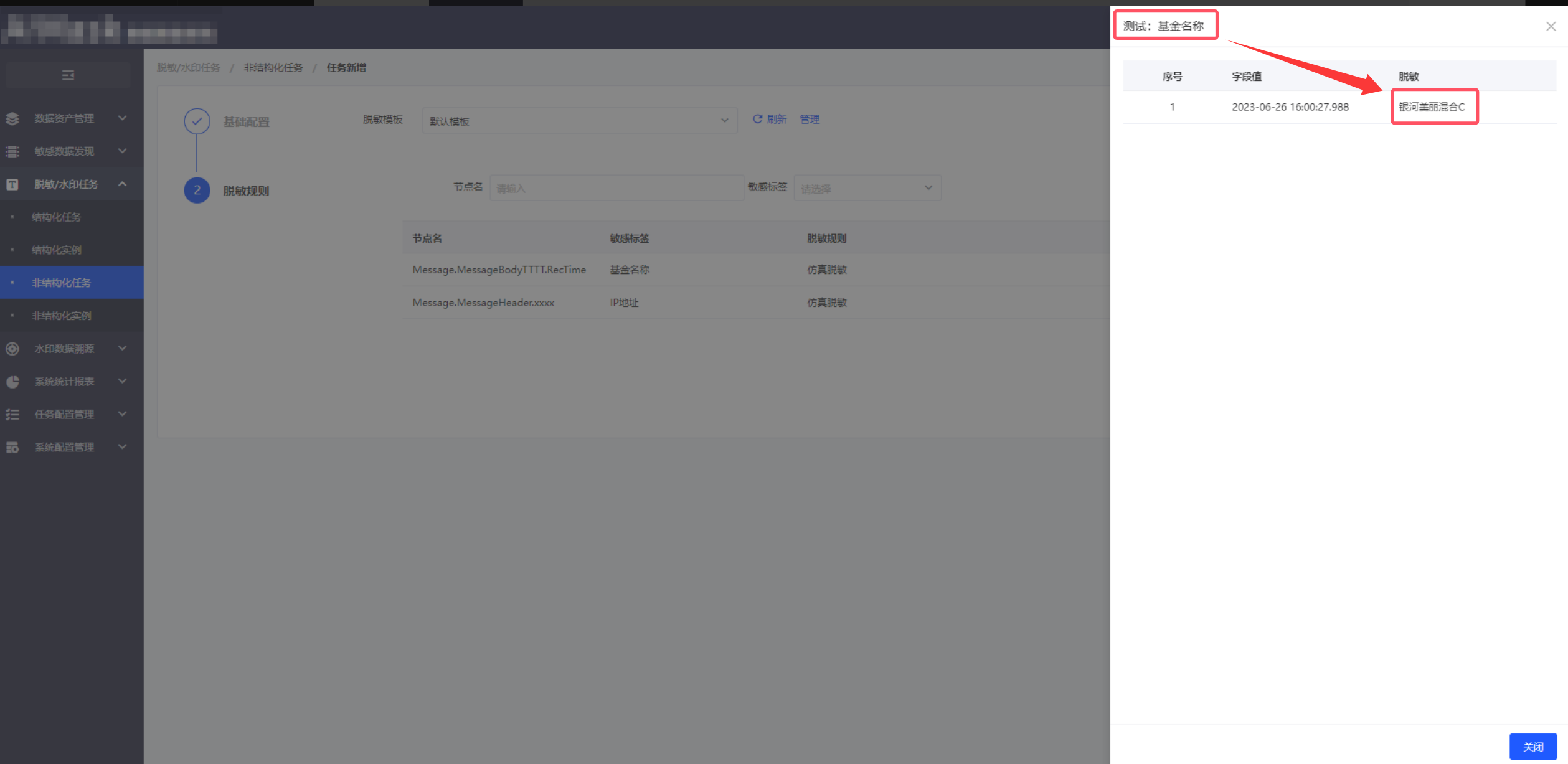This screenshot has width=1568, height=764.
Task: Click the 系统配置管理 settings icon
Action: click(12, 447)
